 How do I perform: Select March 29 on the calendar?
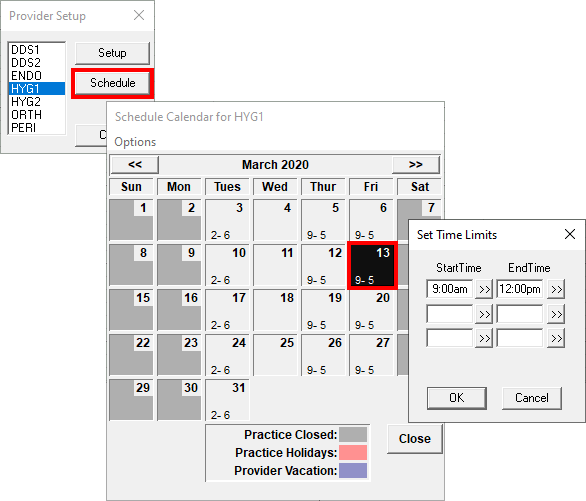click(x=131, y=400)
